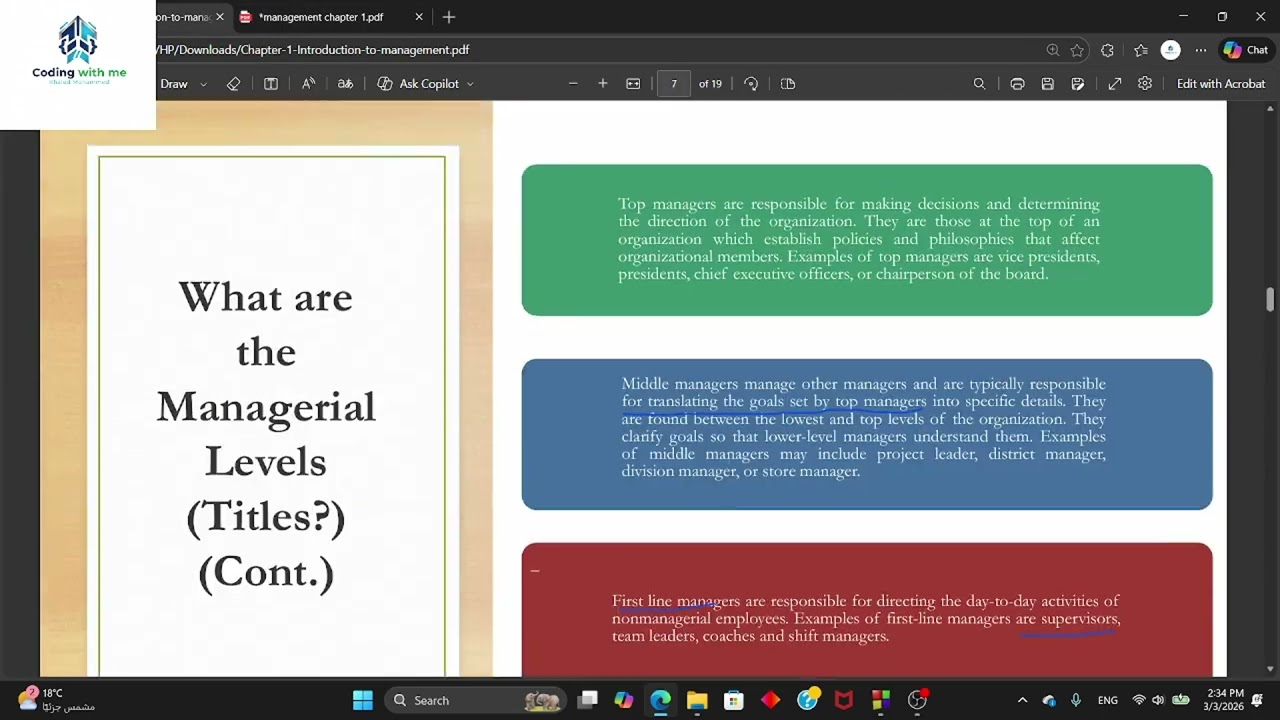Viewport: 1280px width, 720px height.
Task: Zoom out with the minus icon
Action: pos(573,84)
